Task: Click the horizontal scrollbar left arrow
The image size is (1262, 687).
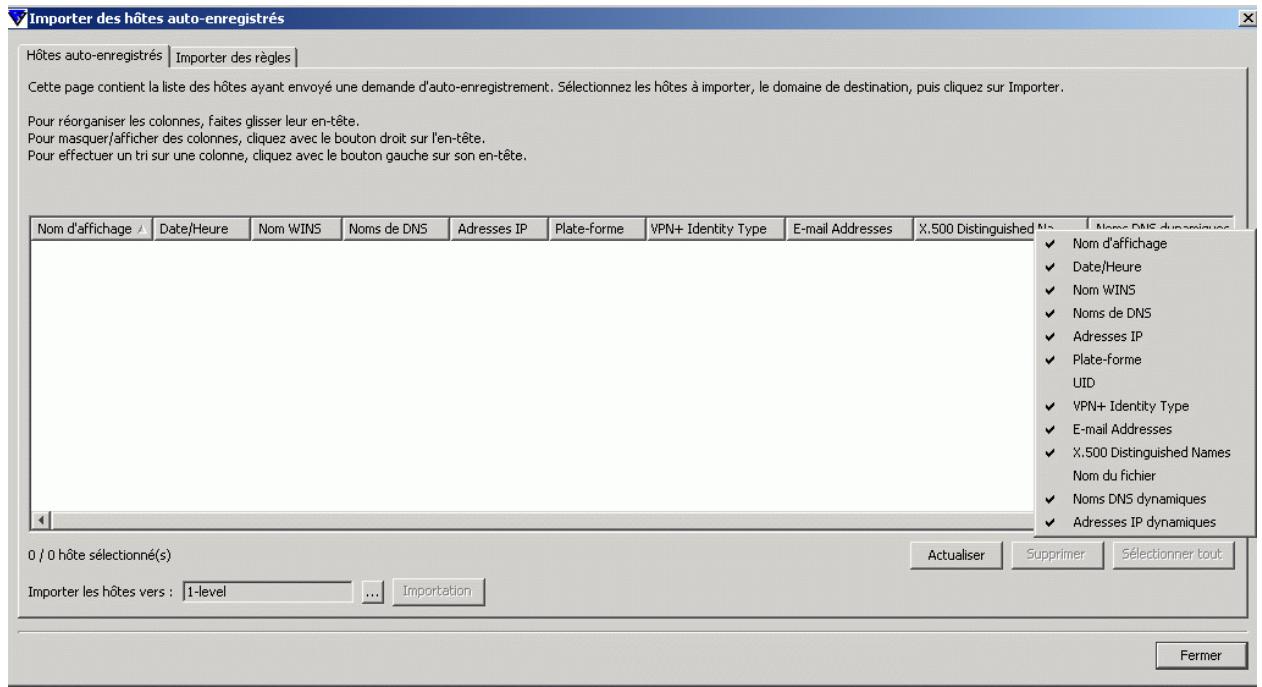Action: [x=41, y=521]
